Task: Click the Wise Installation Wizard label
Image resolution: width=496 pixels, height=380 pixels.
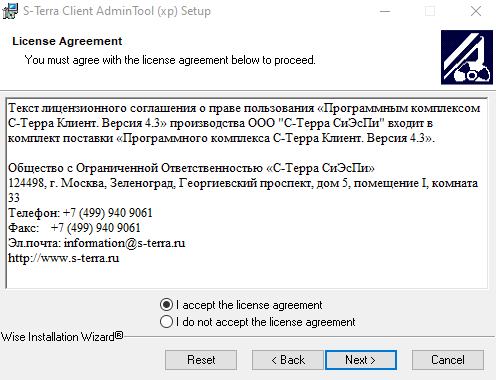Action: click(x=62, y=337)
